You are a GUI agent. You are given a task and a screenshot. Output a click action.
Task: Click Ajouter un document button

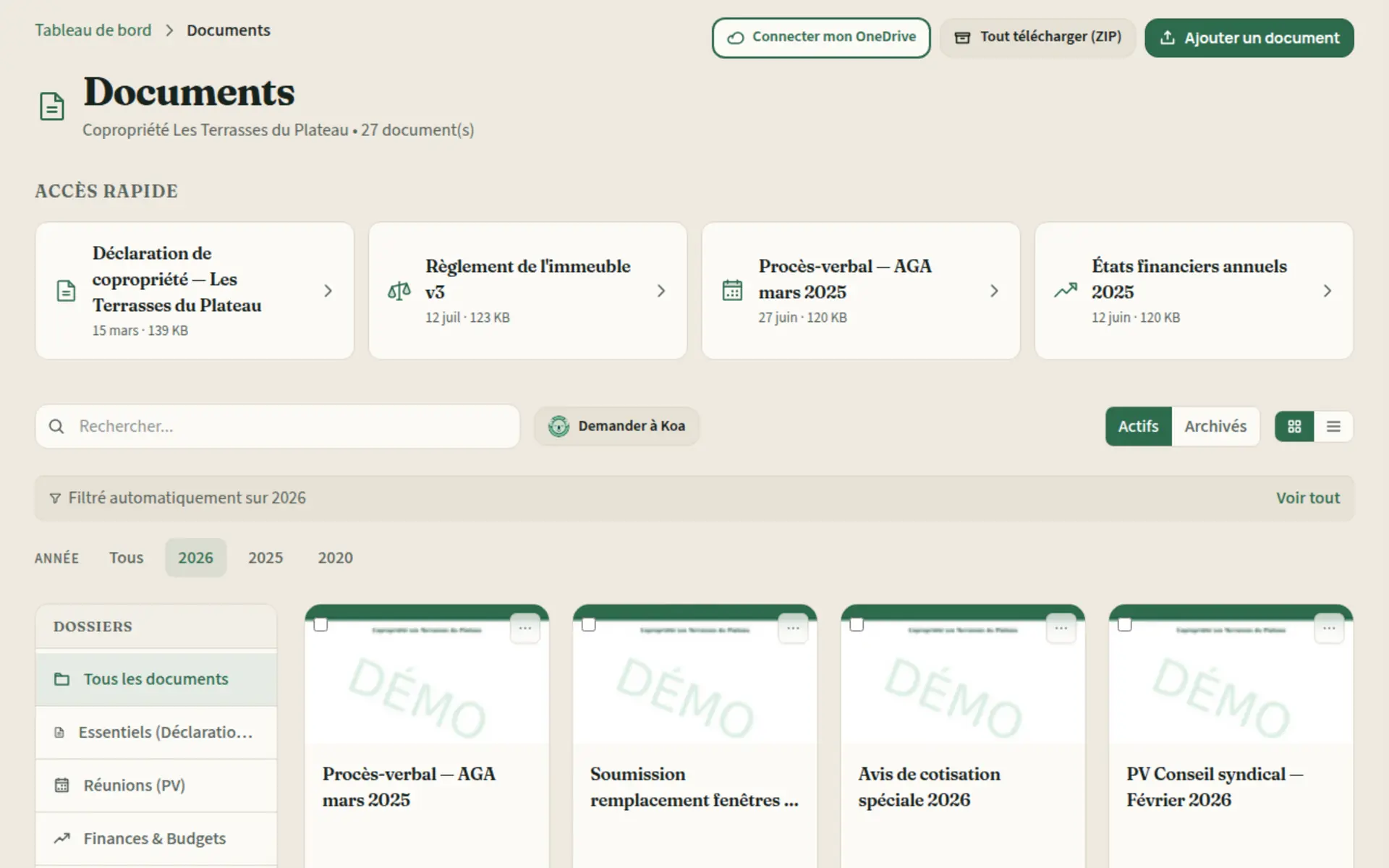click(x=1249, y=38)
